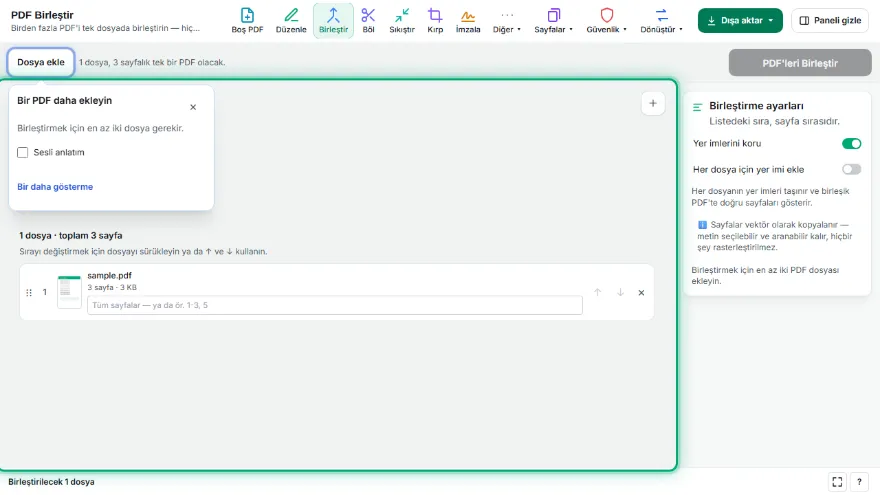This screenshot has height=495, width=880.
Task: Open the Böl scissors tool
Action: (368, 21)
